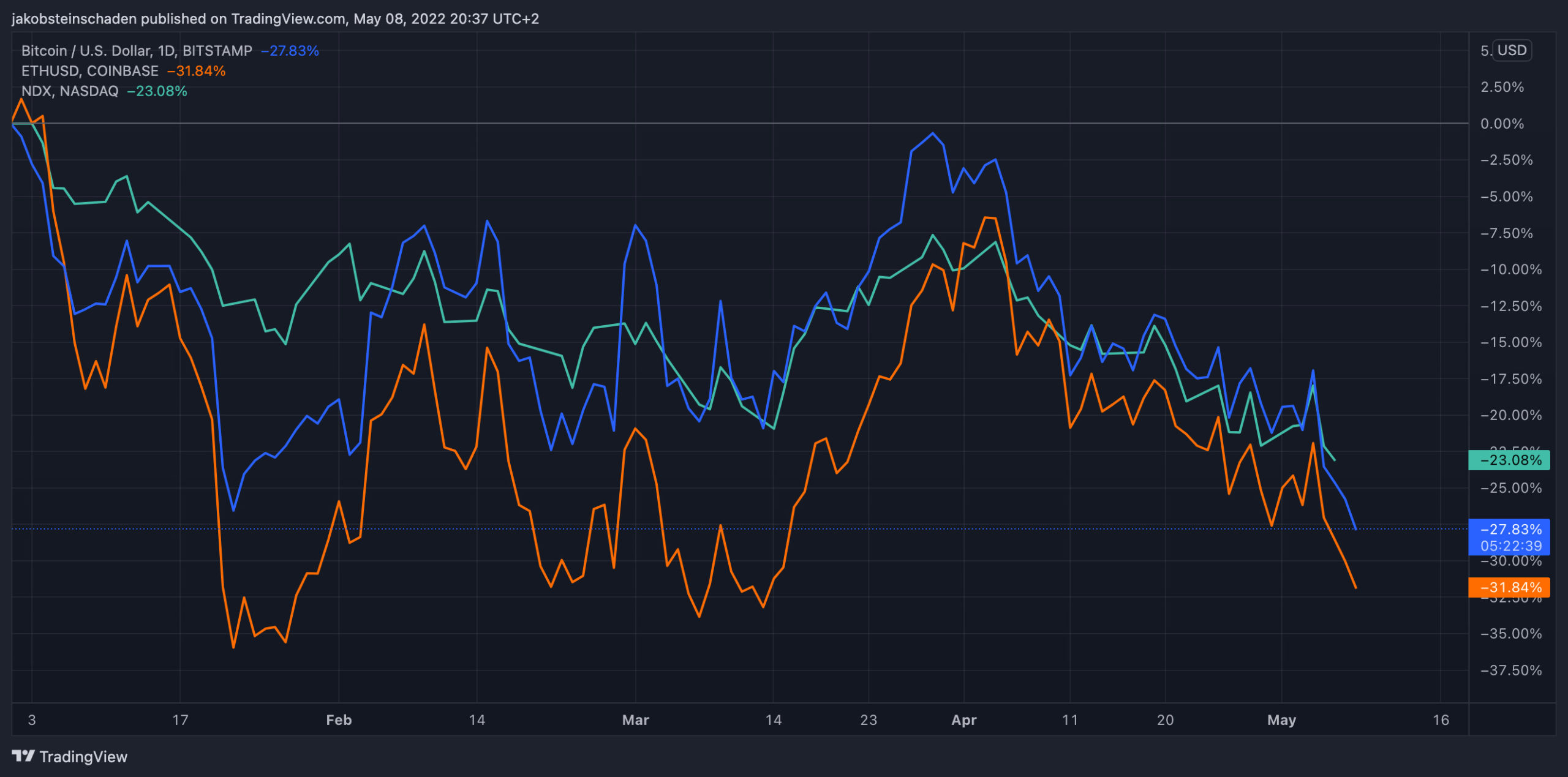Click the -20.00% price scale label
This screenshot has width=1568, height=777.
coord(1510,415)
